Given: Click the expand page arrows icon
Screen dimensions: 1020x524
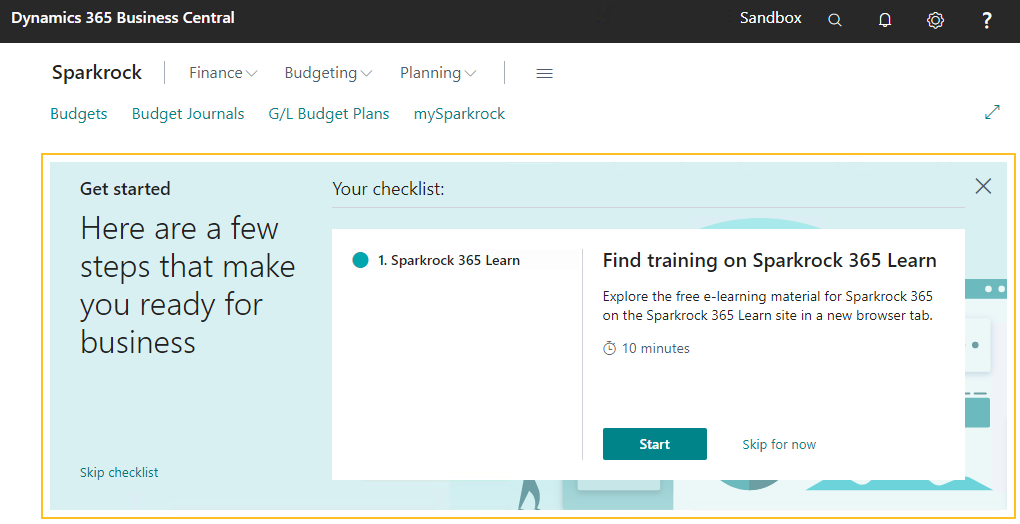Looking at the screenshot, I should (x=992, y=112).
